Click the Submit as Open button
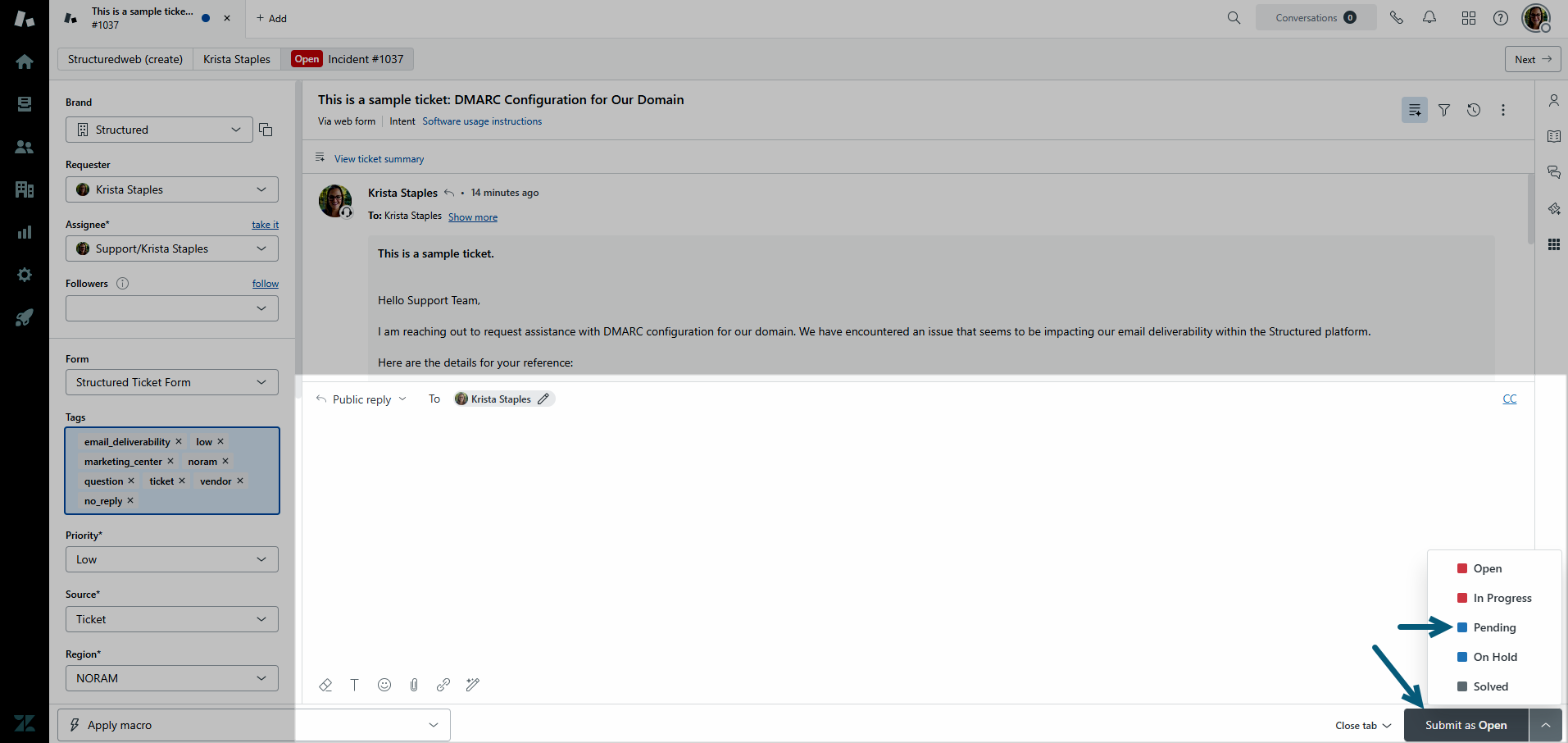 point(1466,725)
